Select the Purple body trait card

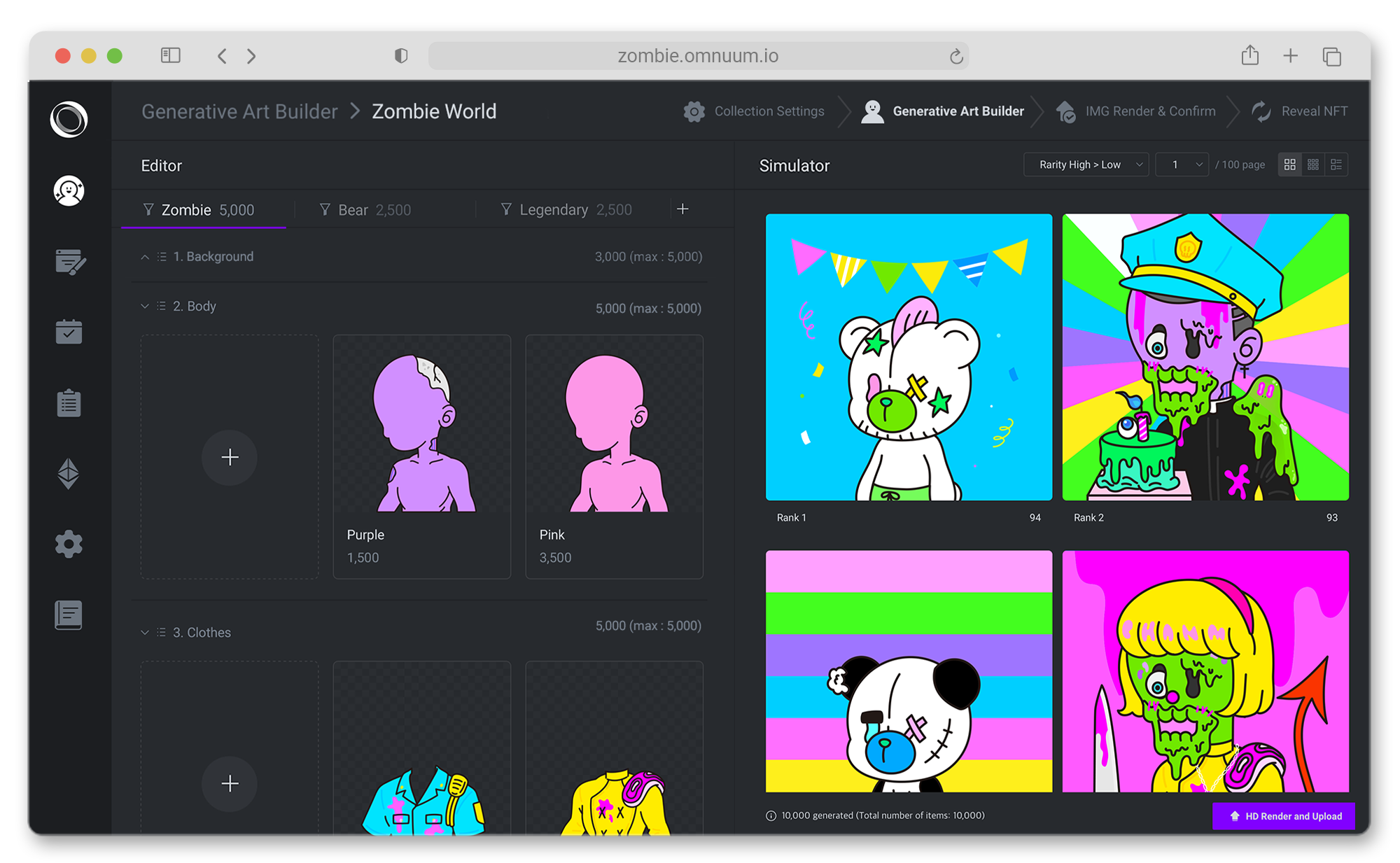pos(421,457)
